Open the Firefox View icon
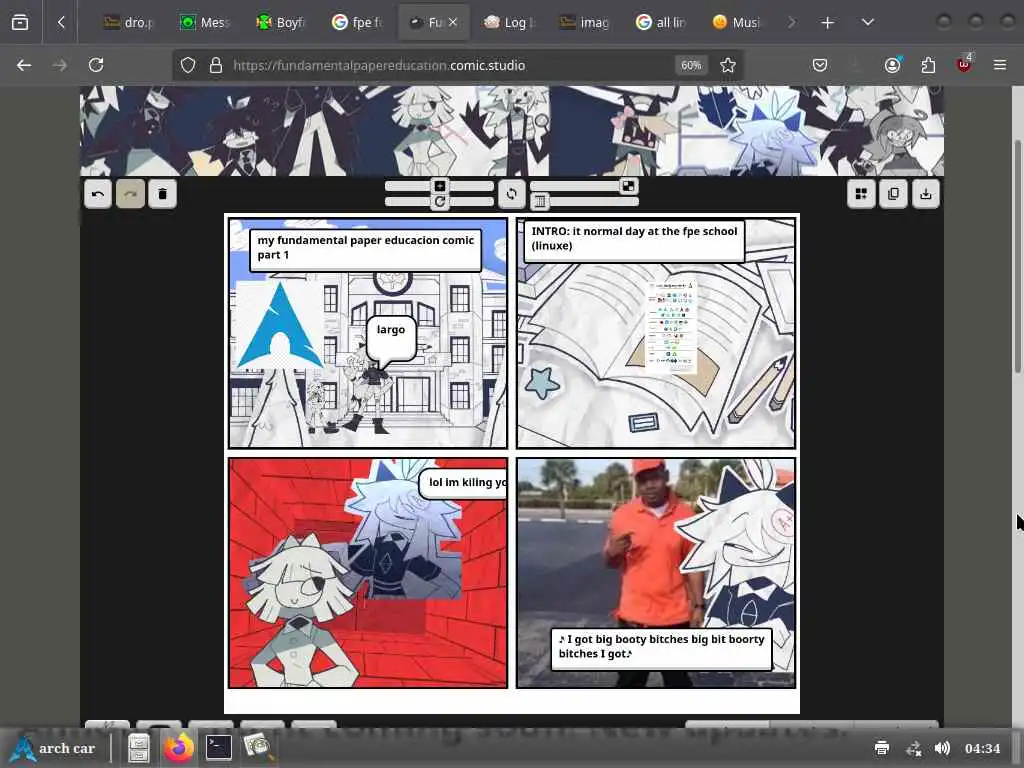1024x768 pixels. (x=20, y=23)
